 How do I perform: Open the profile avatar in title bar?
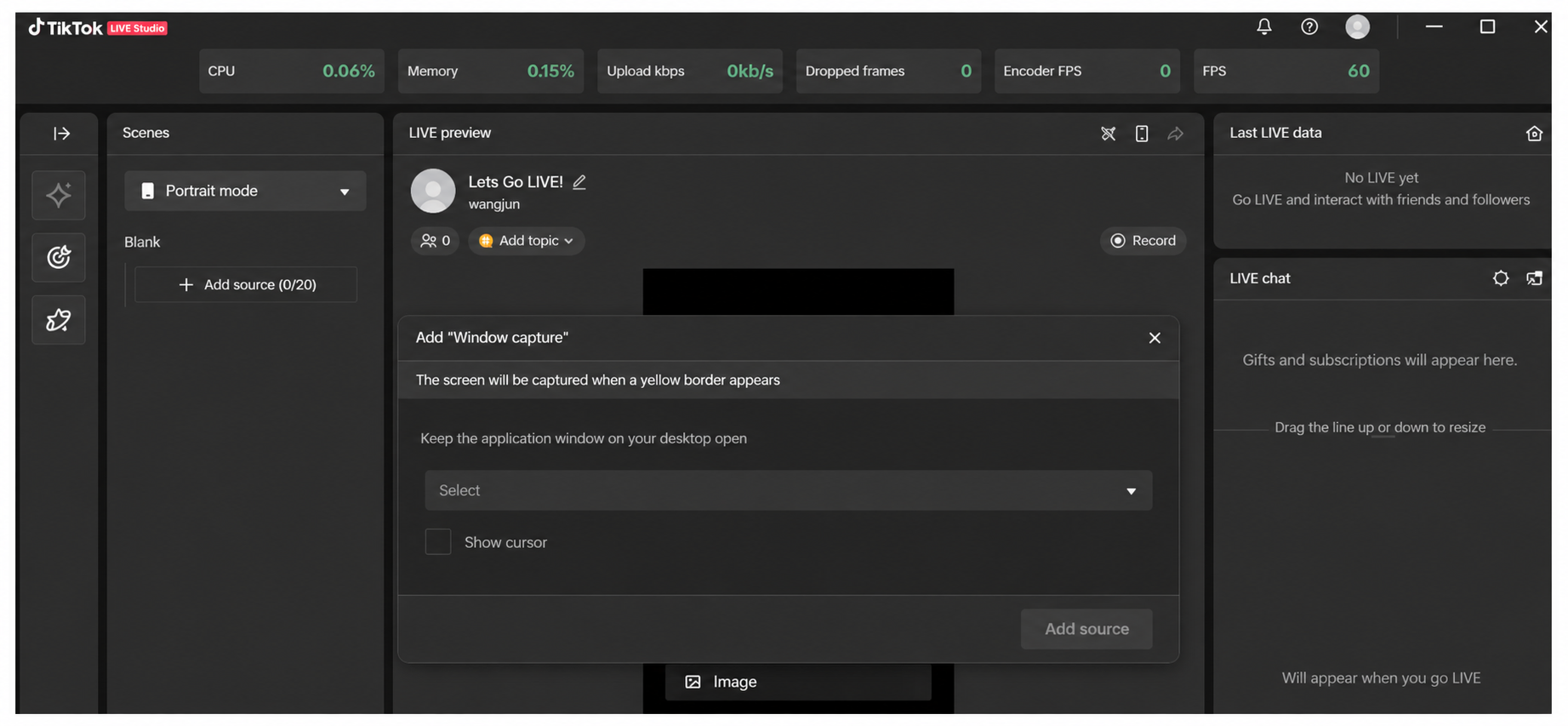pos(1358,27)
